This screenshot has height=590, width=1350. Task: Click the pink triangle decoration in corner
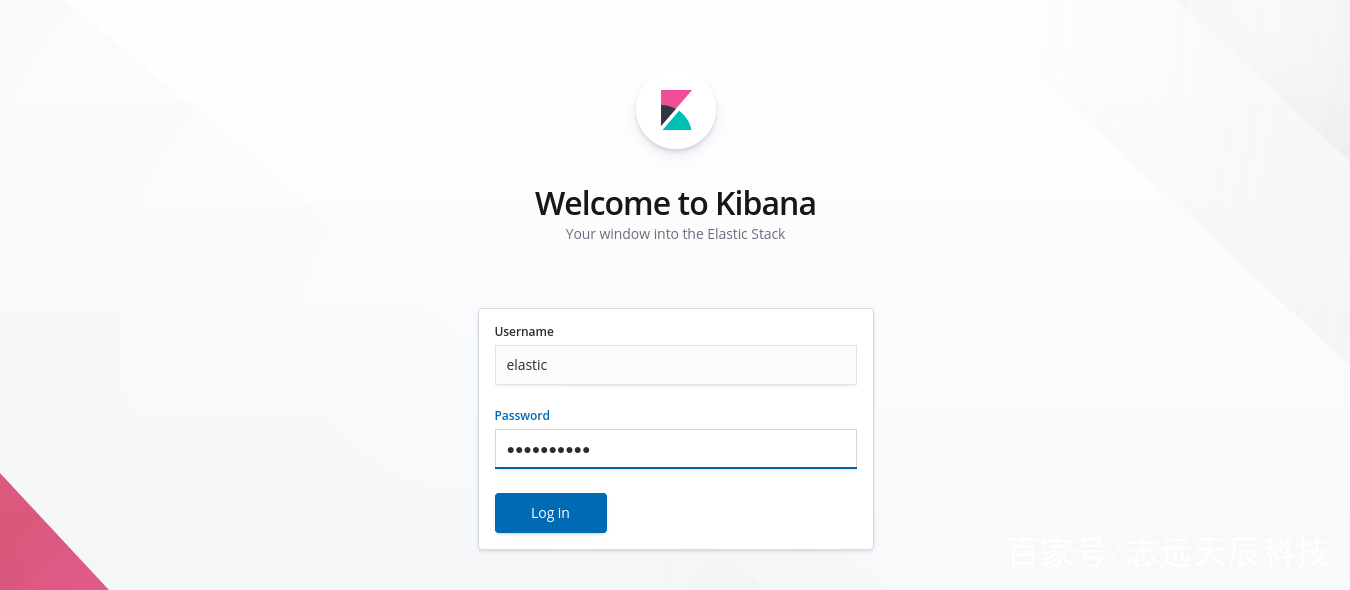[40, 545]
